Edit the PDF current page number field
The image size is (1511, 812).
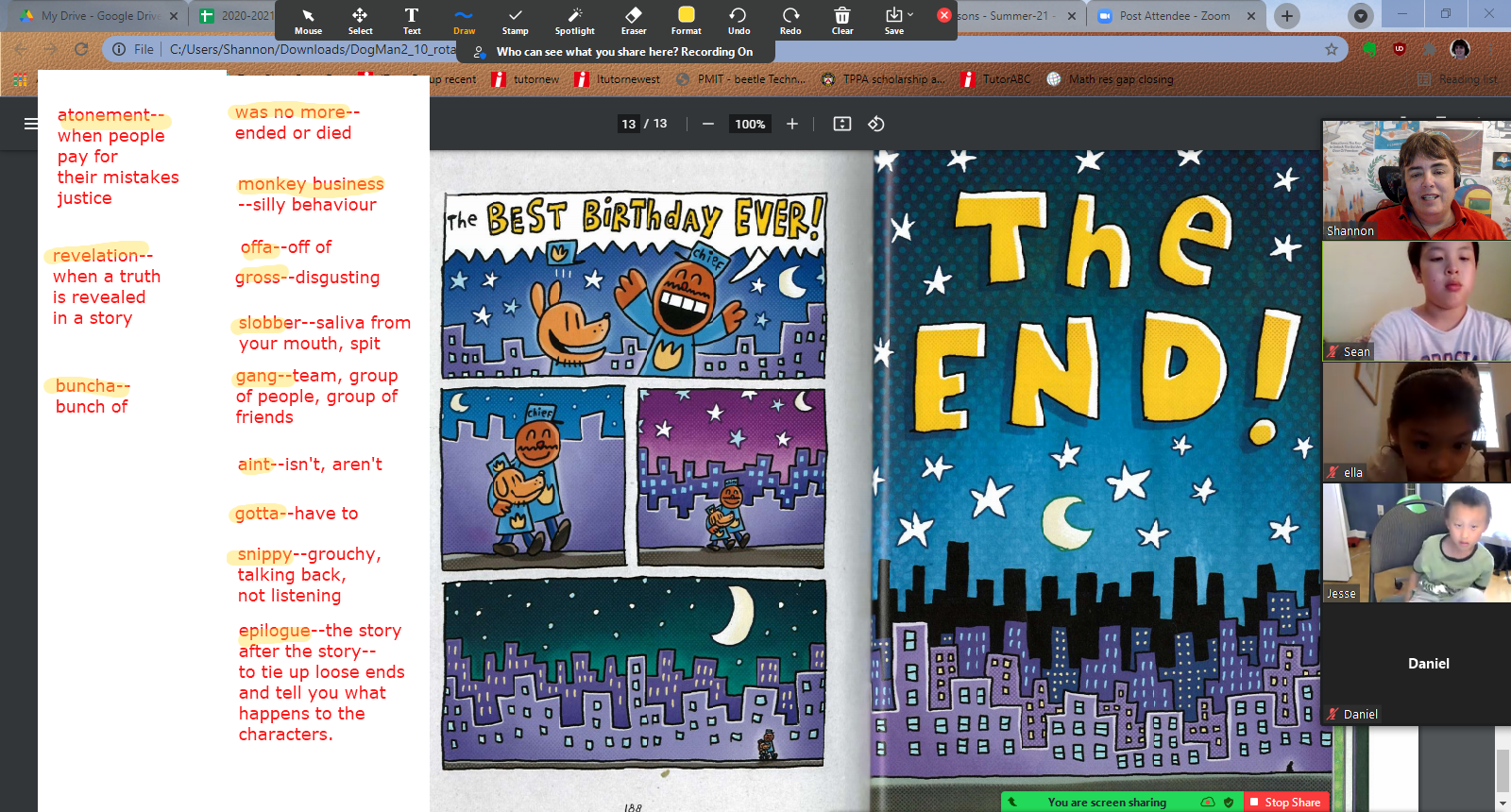click(629, 124)
